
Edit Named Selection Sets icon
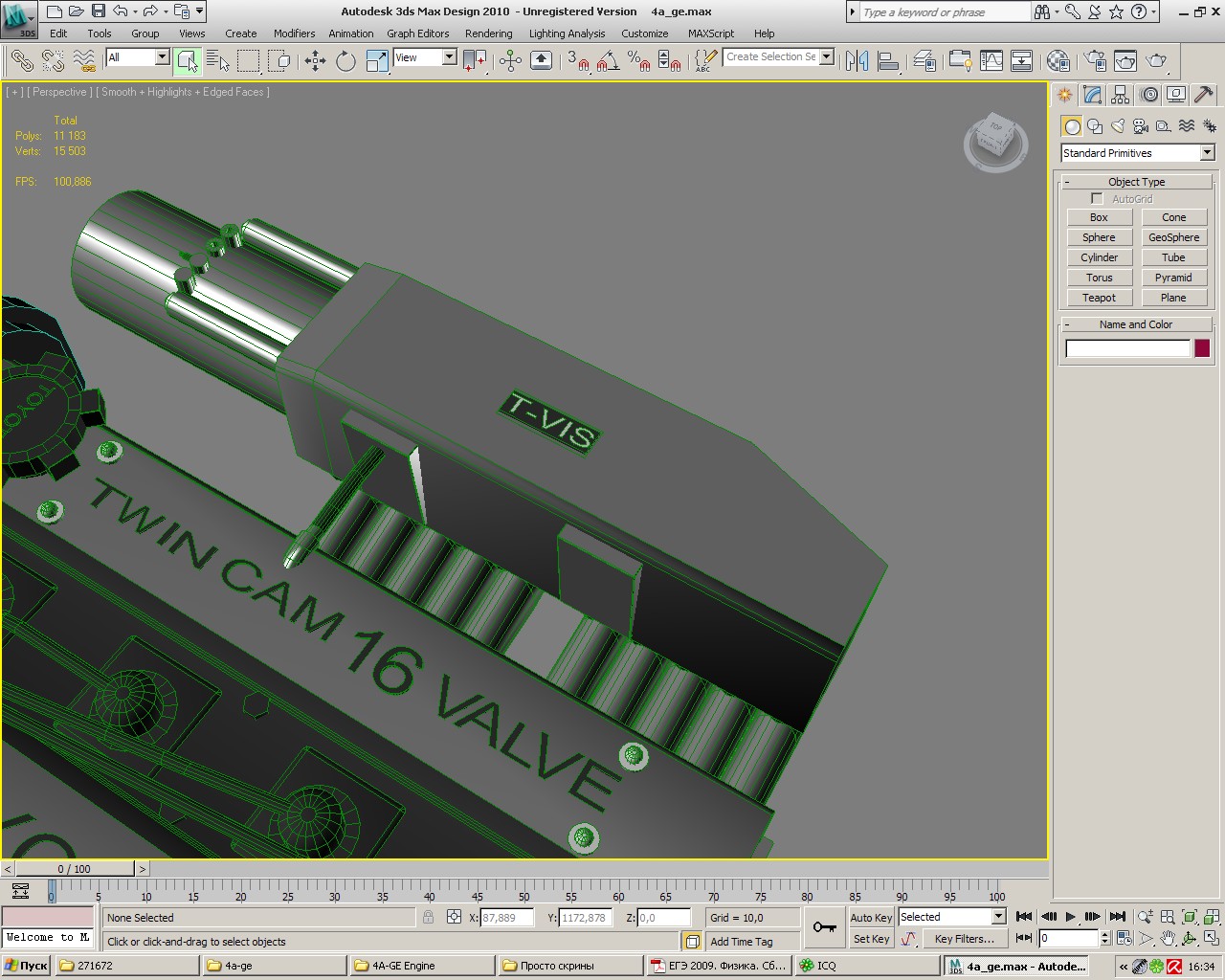pyautogui.click(x=703, y=61)
